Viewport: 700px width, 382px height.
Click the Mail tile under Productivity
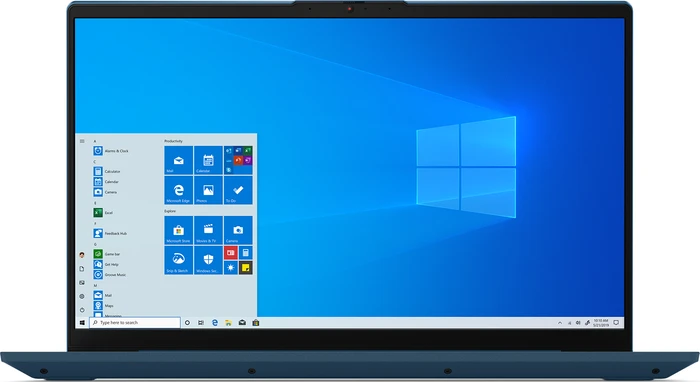(179, 160)
